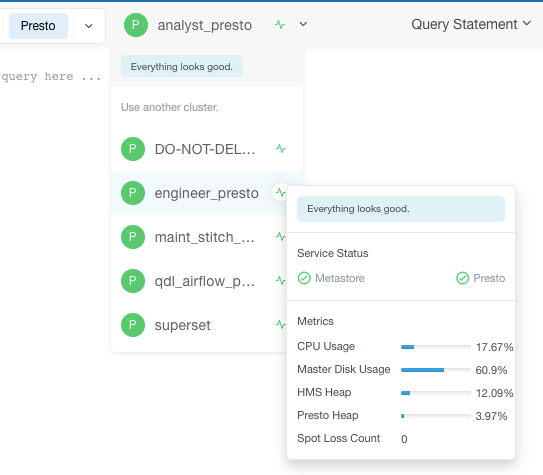Click the Presto service checkmark status icon
Image resolution: width=543 pixels, height=475 pixels.
pos(462,278)
